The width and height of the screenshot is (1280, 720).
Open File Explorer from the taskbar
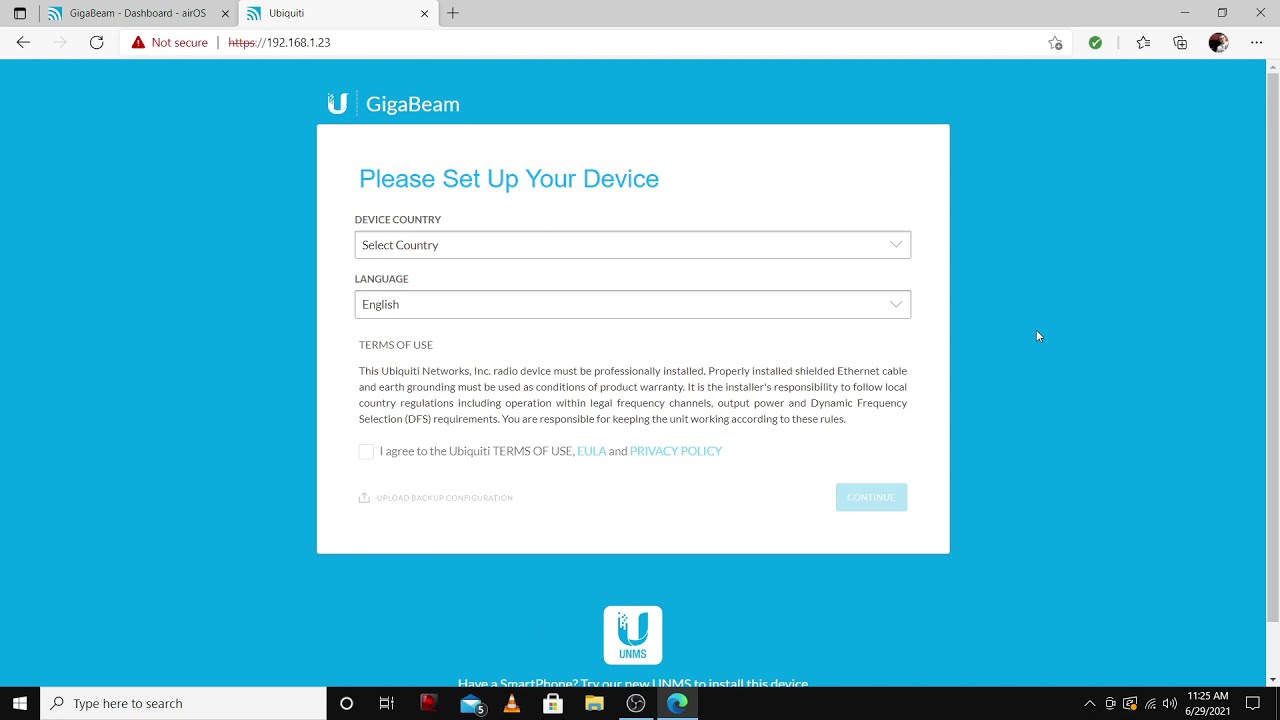tap(594, 703)
